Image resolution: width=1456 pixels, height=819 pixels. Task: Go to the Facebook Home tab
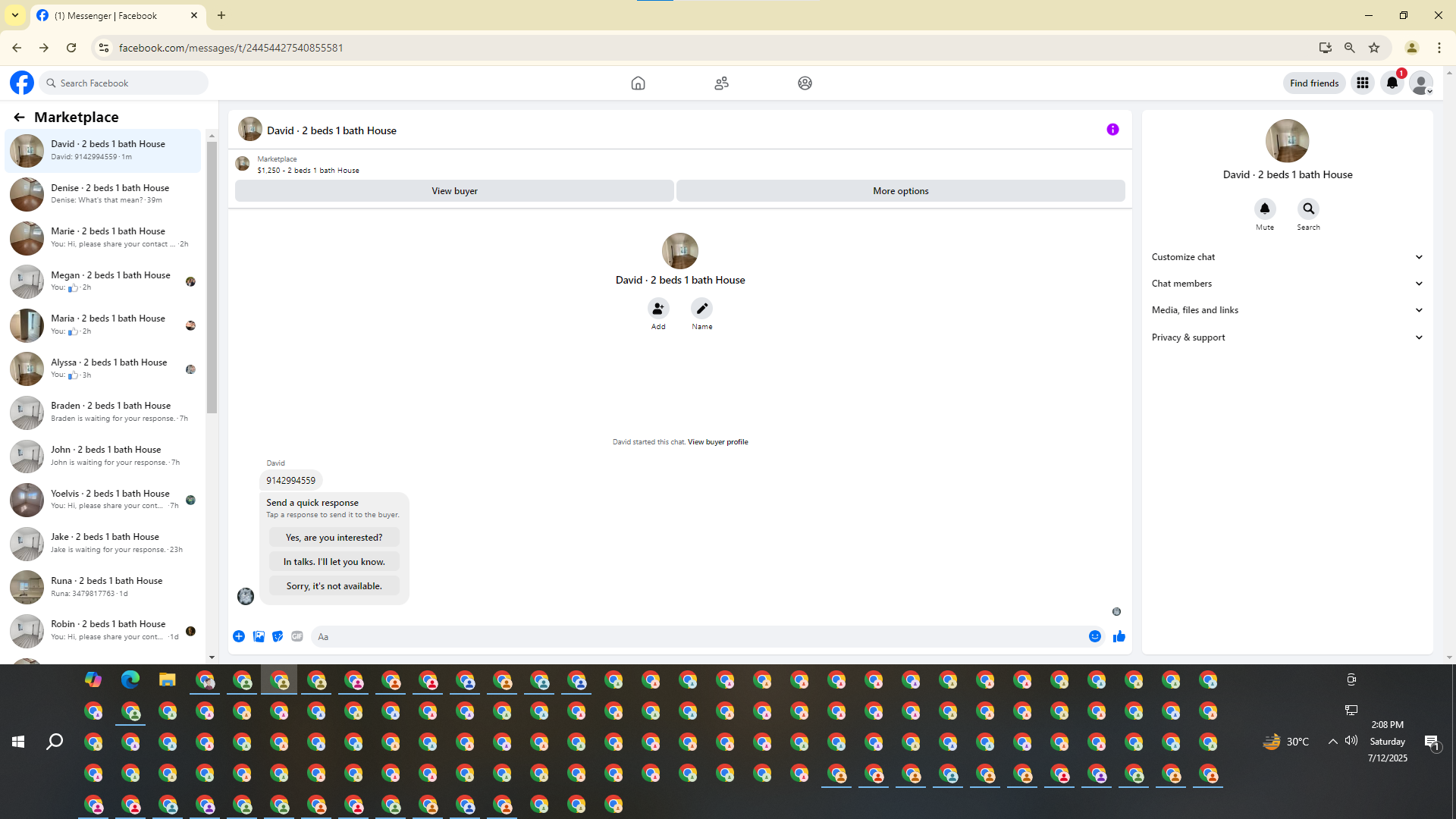click(x=638, y=83)
